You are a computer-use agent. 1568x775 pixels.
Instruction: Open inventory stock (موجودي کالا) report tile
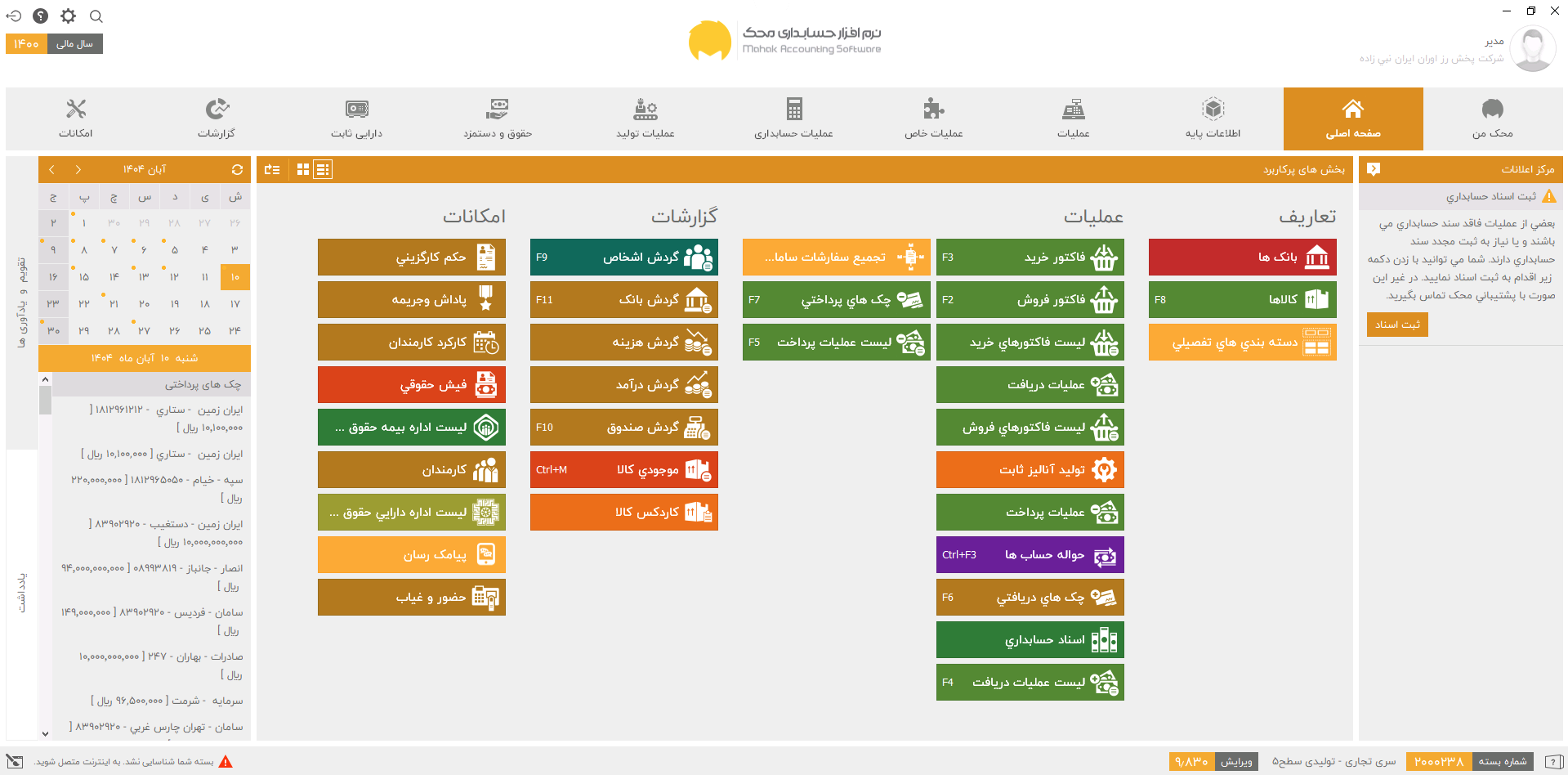[623, 469]
